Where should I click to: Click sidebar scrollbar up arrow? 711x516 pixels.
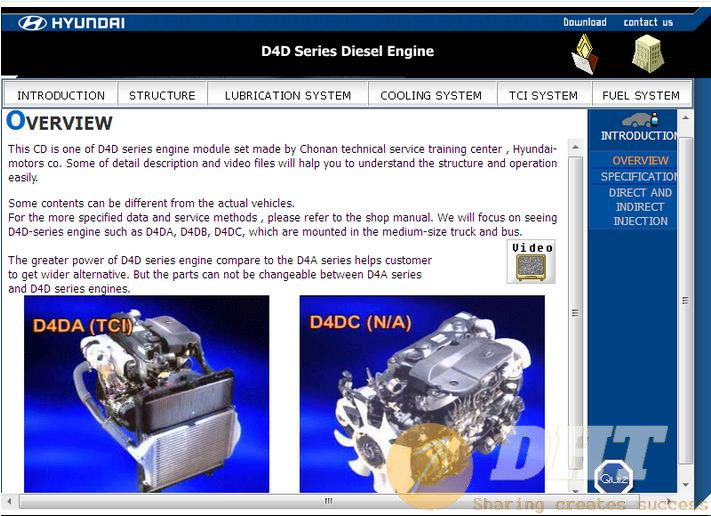tap(685, 118)
